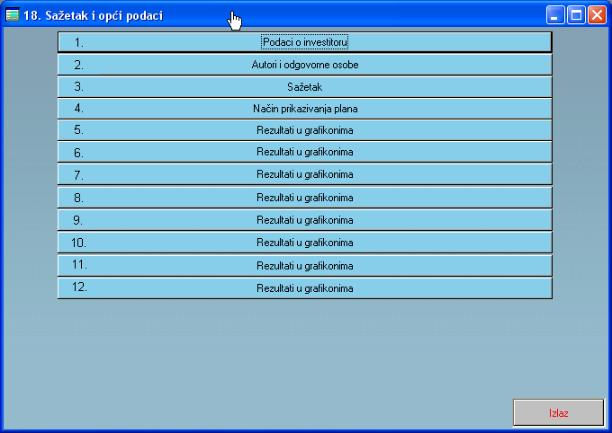Open item 3 Sažetak
This screenshot has width=612, height=433.
tap(305, 87)
